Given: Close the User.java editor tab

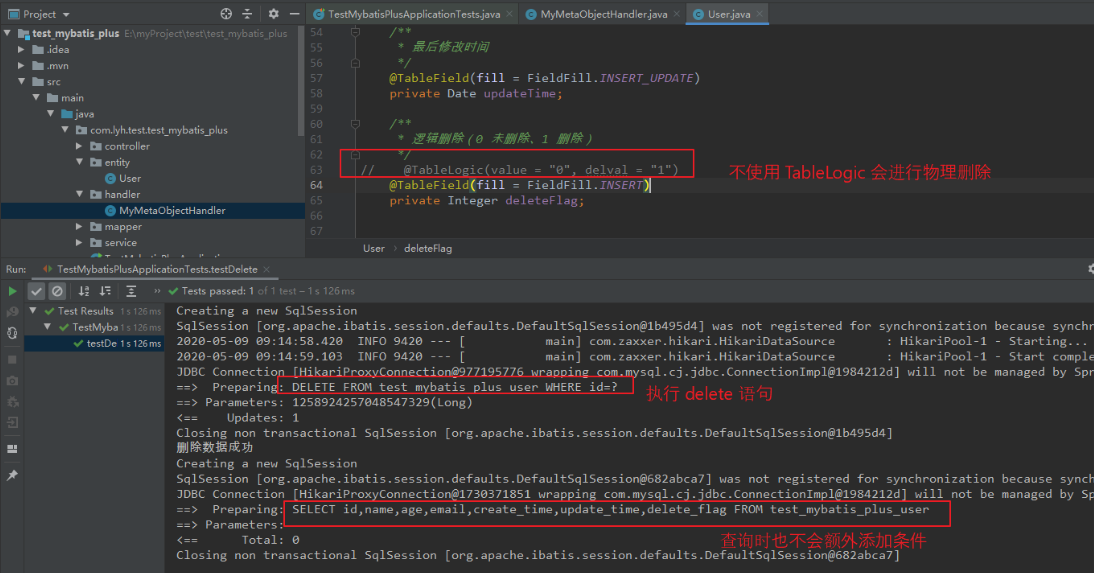Looking at the screenshot, I should (x=759, y=14).
